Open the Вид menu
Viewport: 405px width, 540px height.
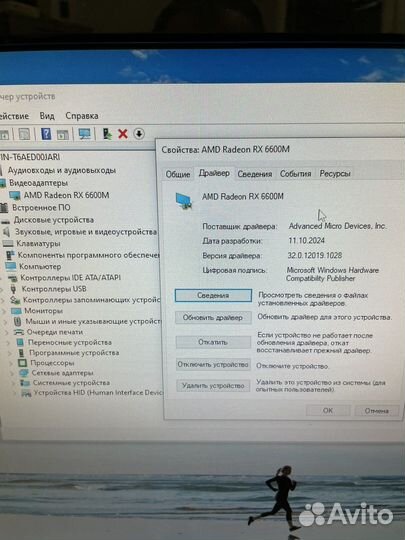[47, 116]
